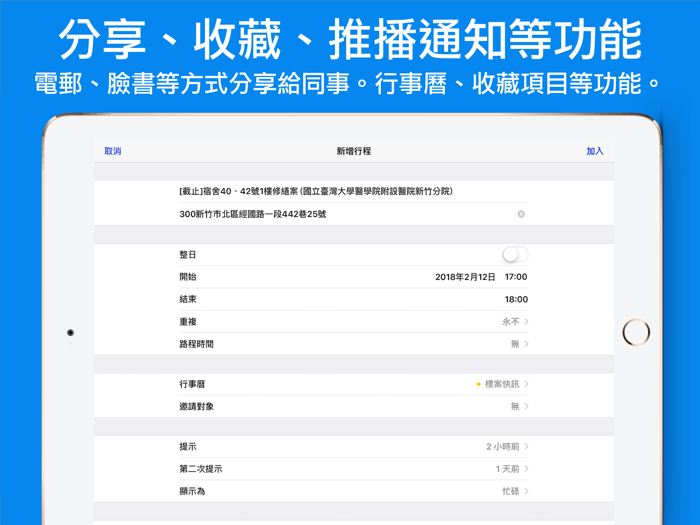Open the 重複 repeat option 永不

pyautogui.click(x=354, y=321)
